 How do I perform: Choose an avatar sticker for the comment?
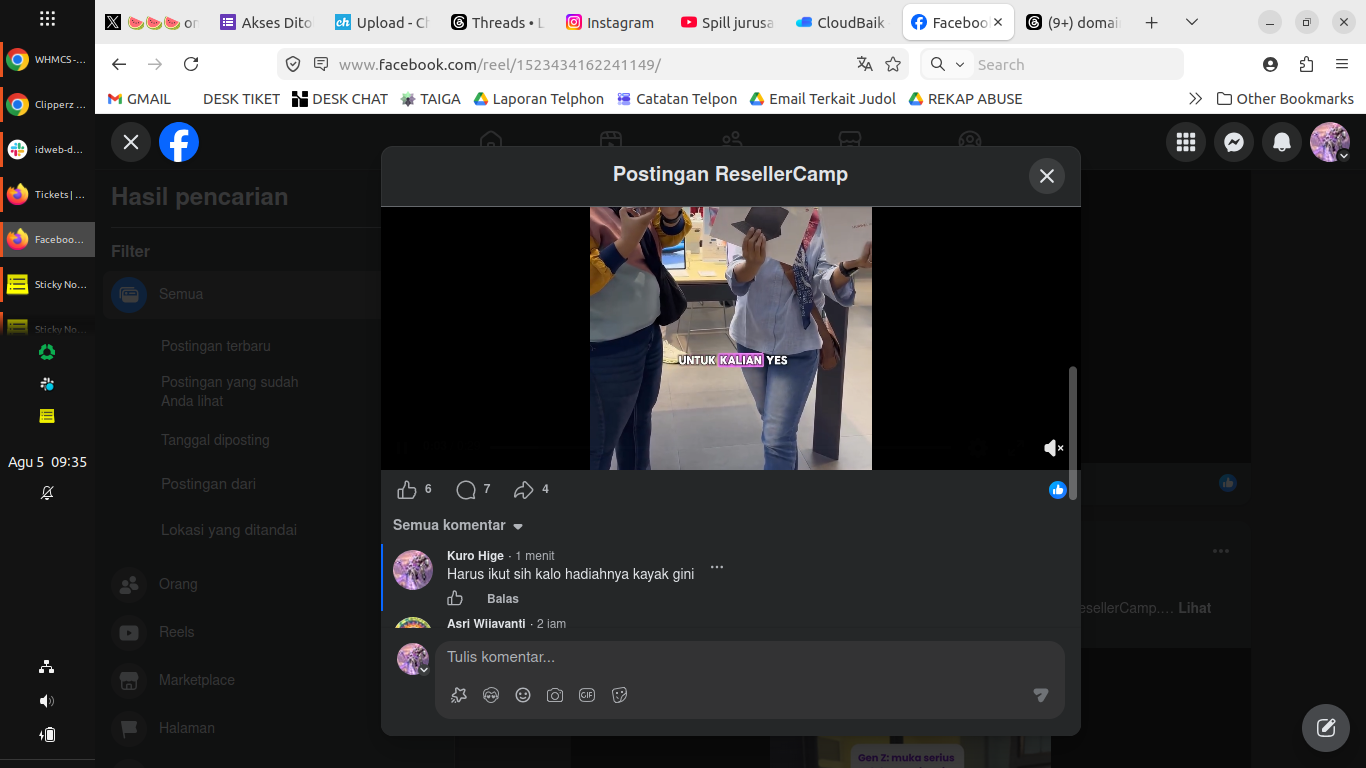[491, 695]
